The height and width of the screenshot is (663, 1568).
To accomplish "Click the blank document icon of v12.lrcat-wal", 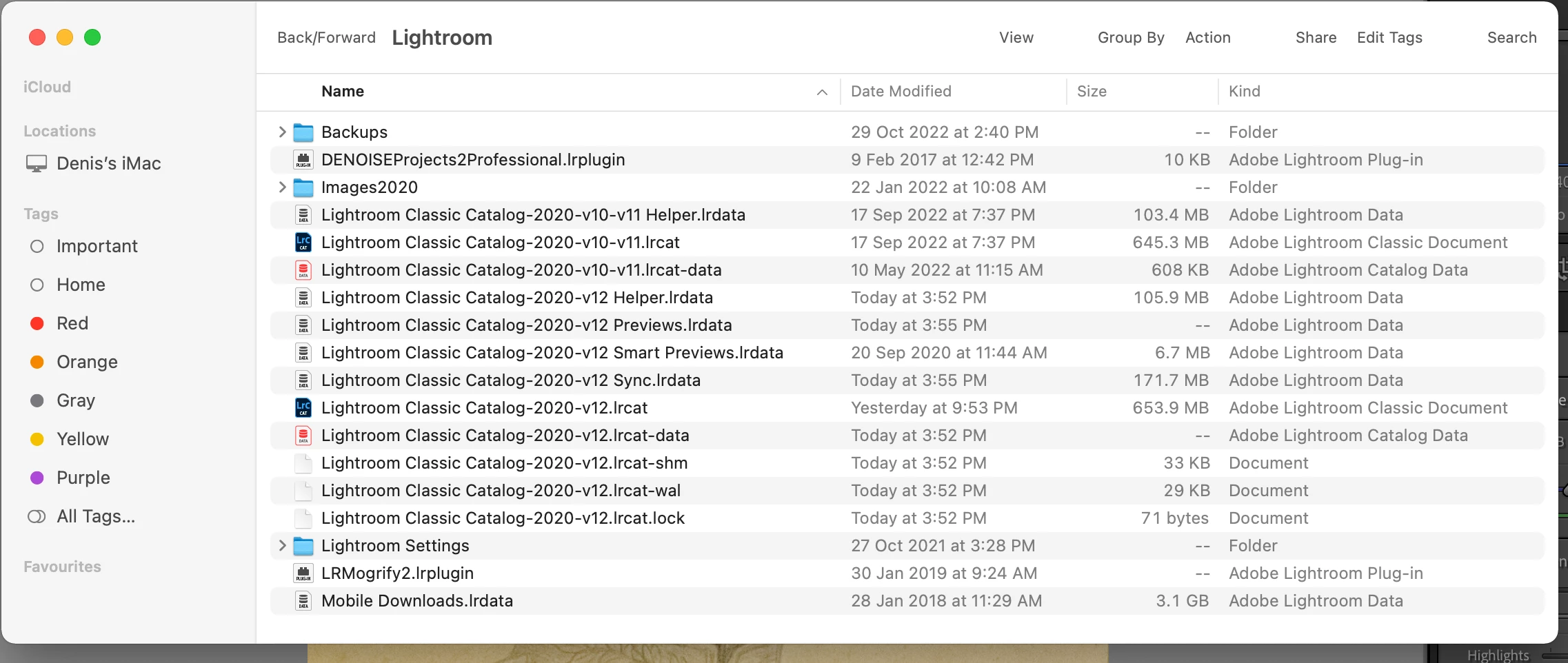I will (303, 491).
